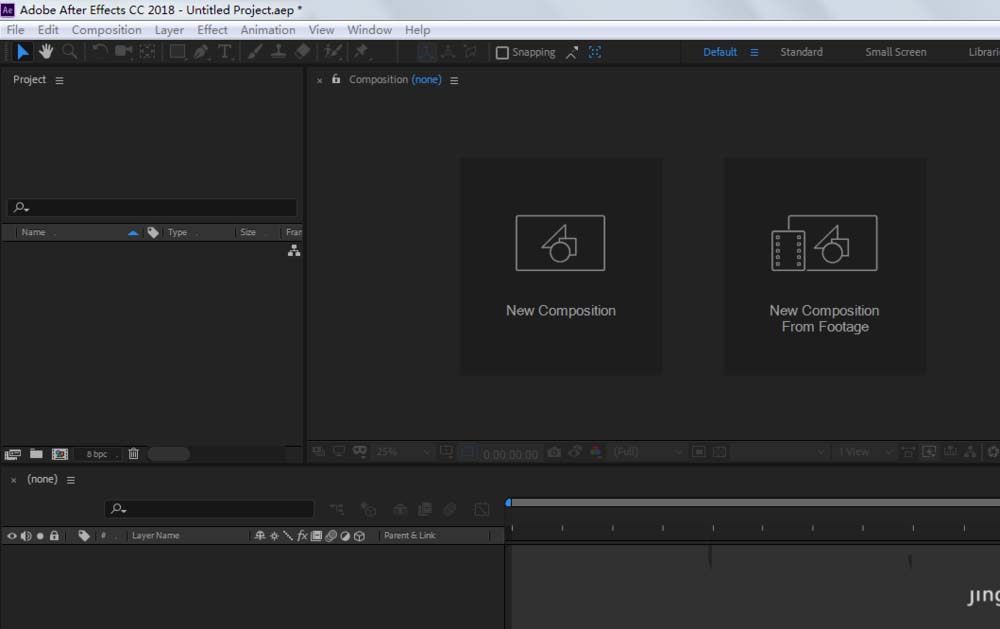
Task: Create new folder in Project panel
Action: click(36, 454)
